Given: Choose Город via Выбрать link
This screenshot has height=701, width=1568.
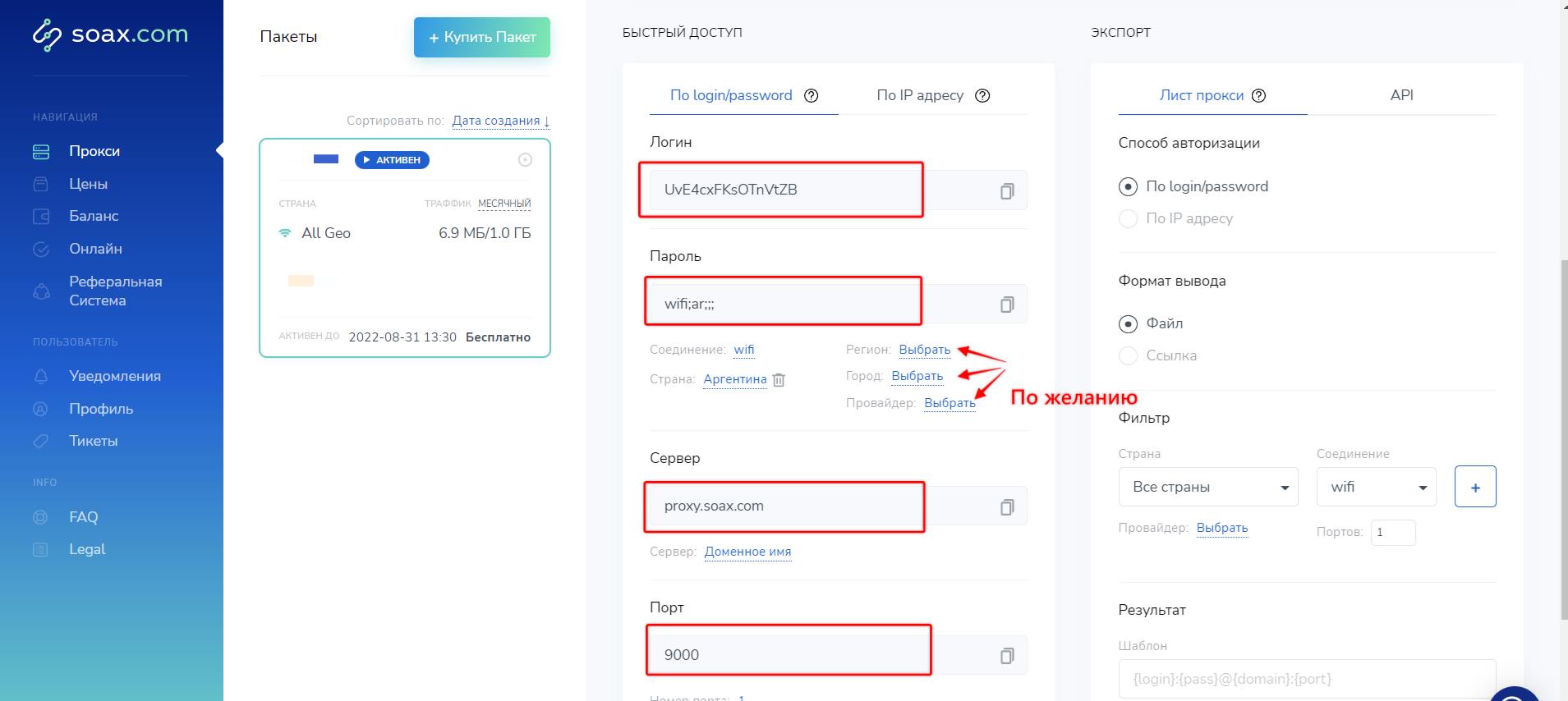Looking at the screenshot, I should 917,376.
